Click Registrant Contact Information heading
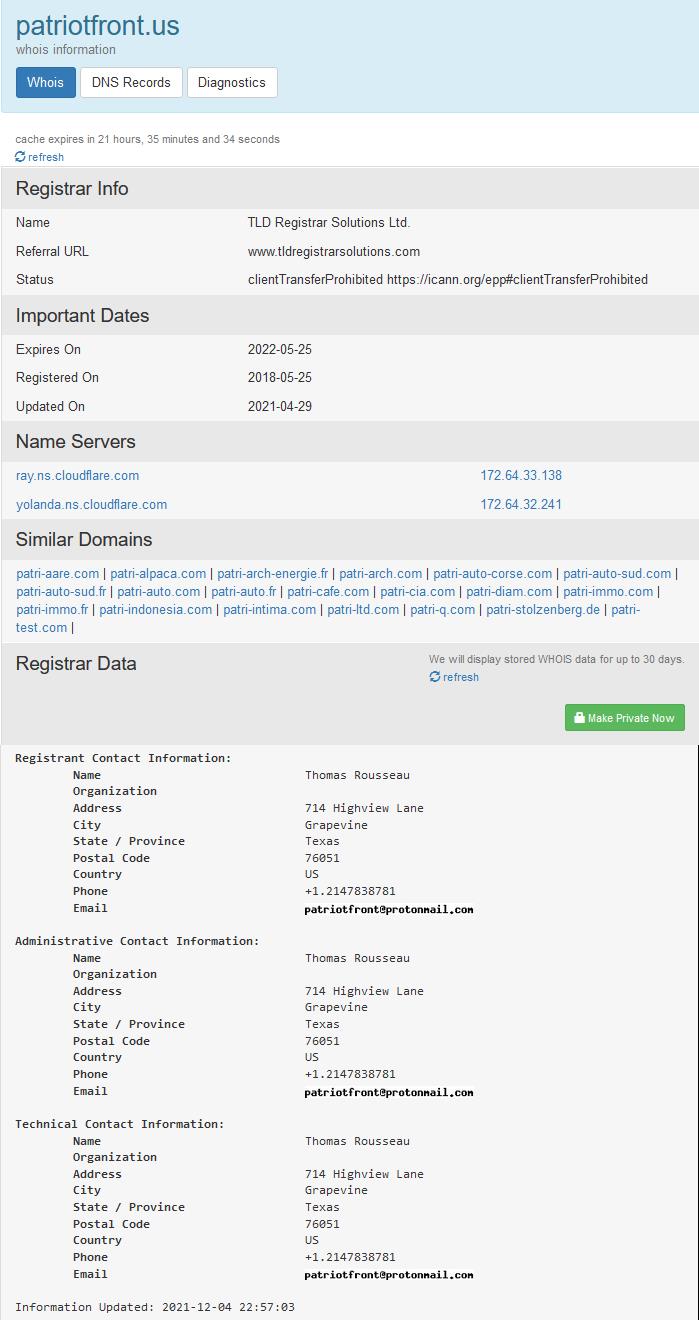This screenshot has height=1320, width=699. pyautogui.click(x=123, y=758)
